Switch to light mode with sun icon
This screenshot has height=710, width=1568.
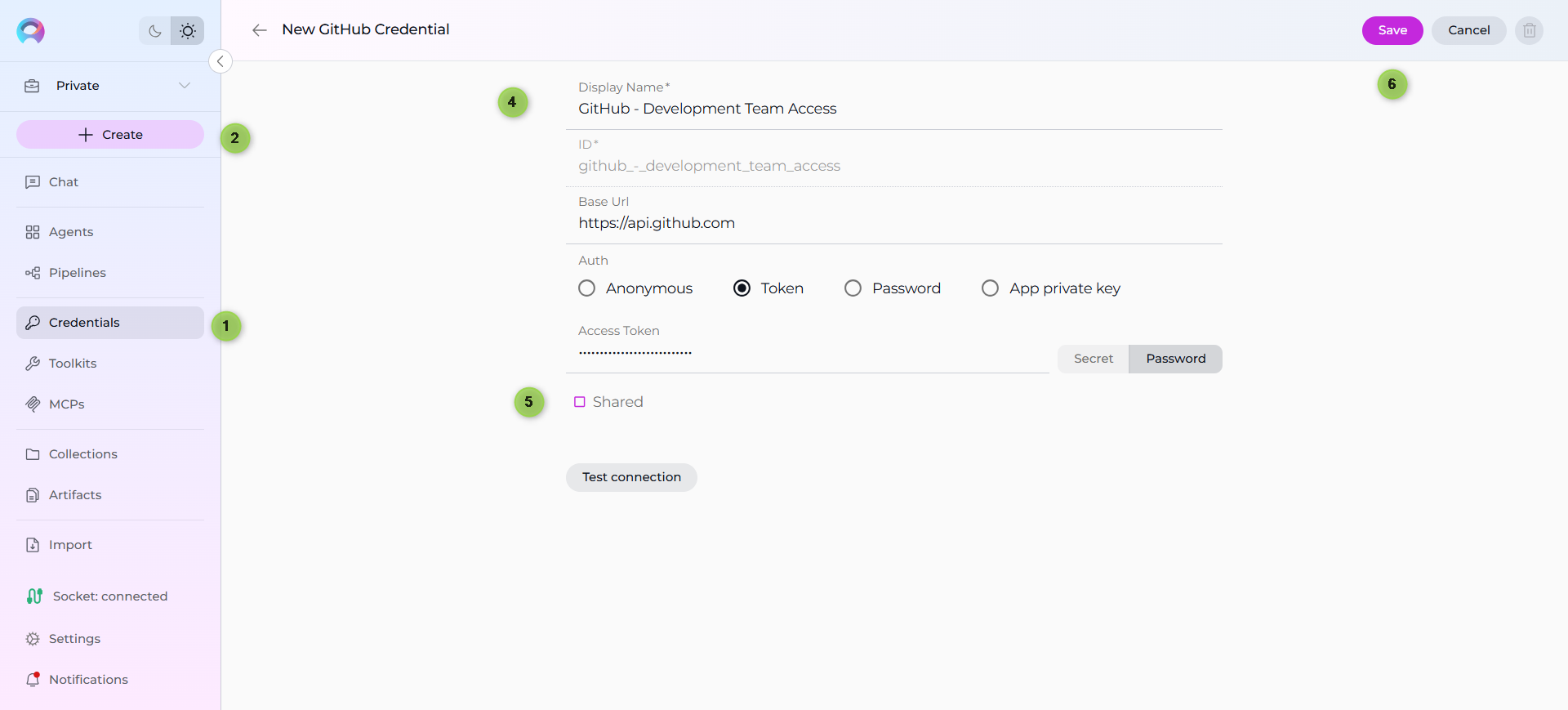pyautogui.click(x=188, y=31)
